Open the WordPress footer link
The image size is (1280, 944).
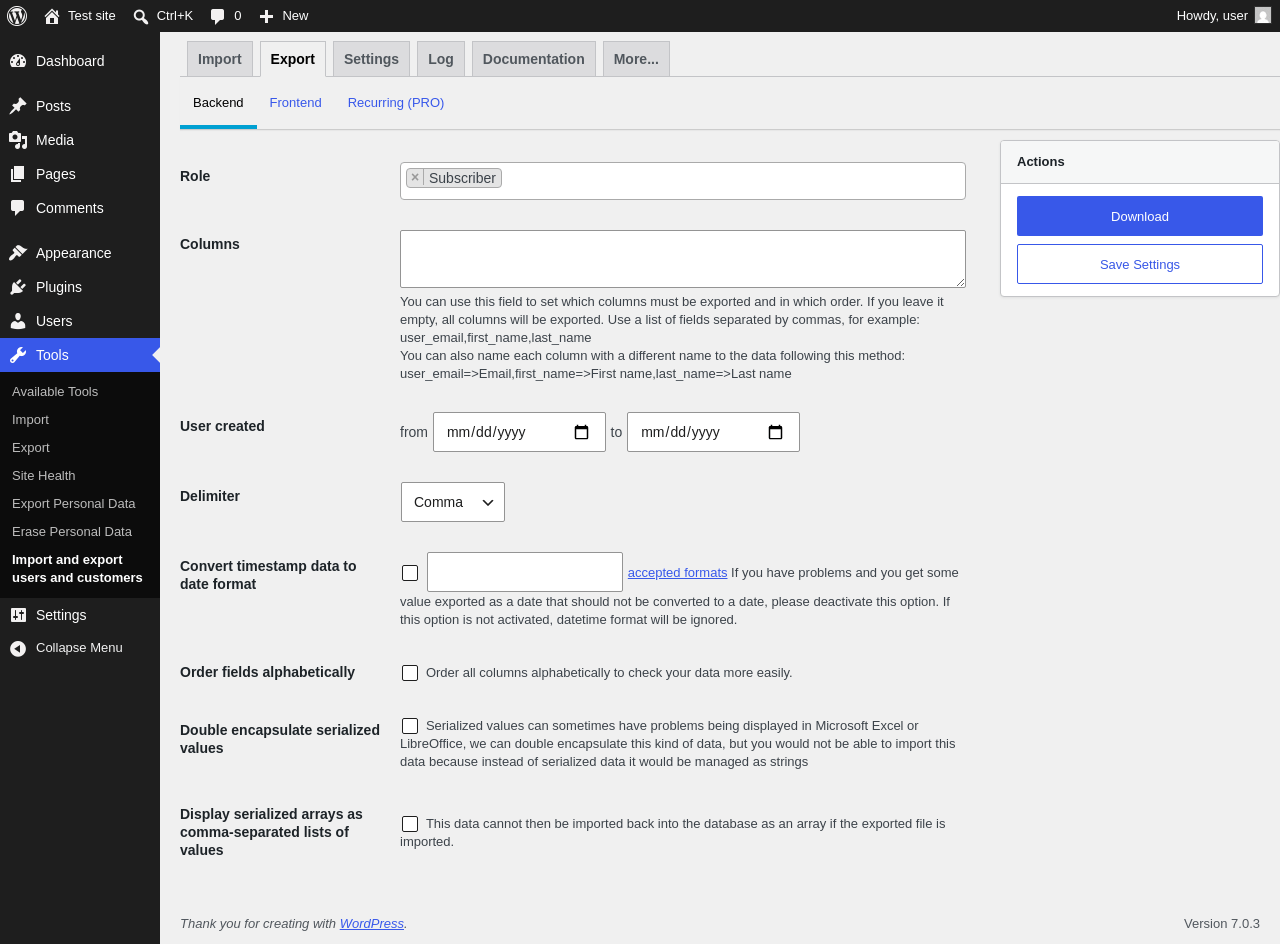click(x=372, y=924)
